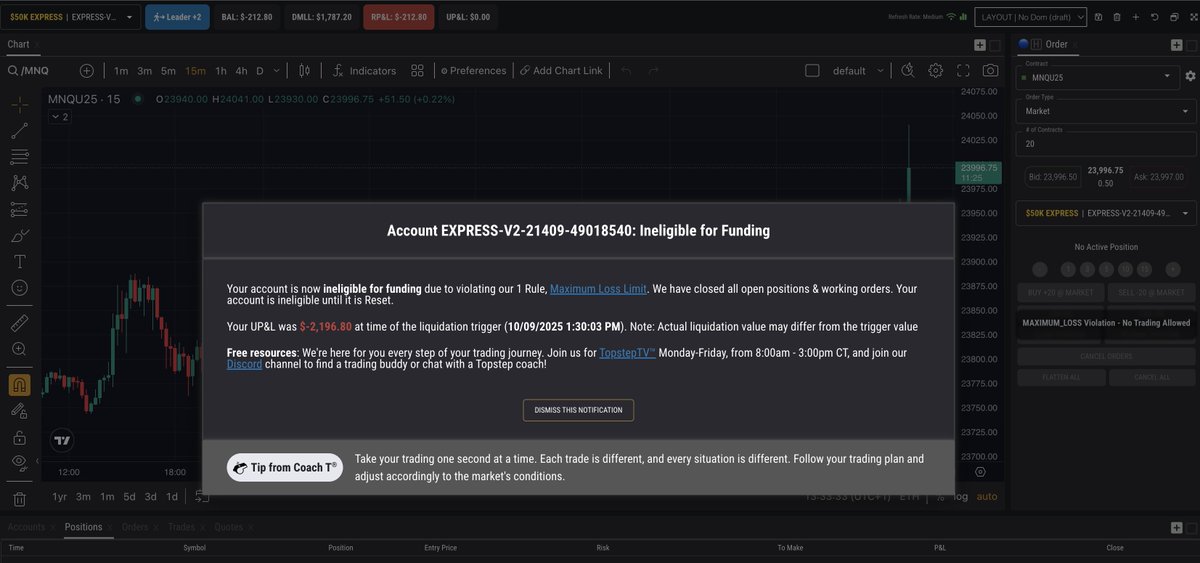The image size is (1200, 563).
Task: Open the TopstepTV link
Action: tap(627, 353)
